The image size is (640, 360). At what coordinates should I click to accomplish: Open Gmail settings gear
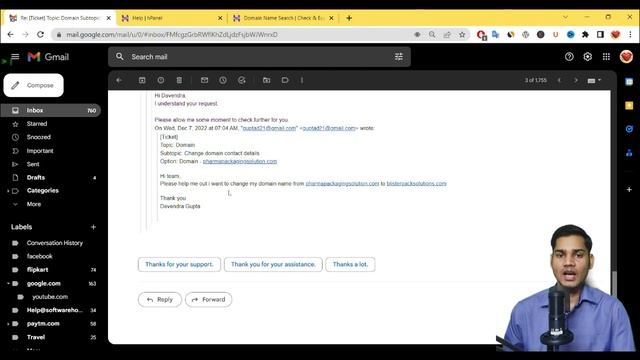(x=587, y=57)
